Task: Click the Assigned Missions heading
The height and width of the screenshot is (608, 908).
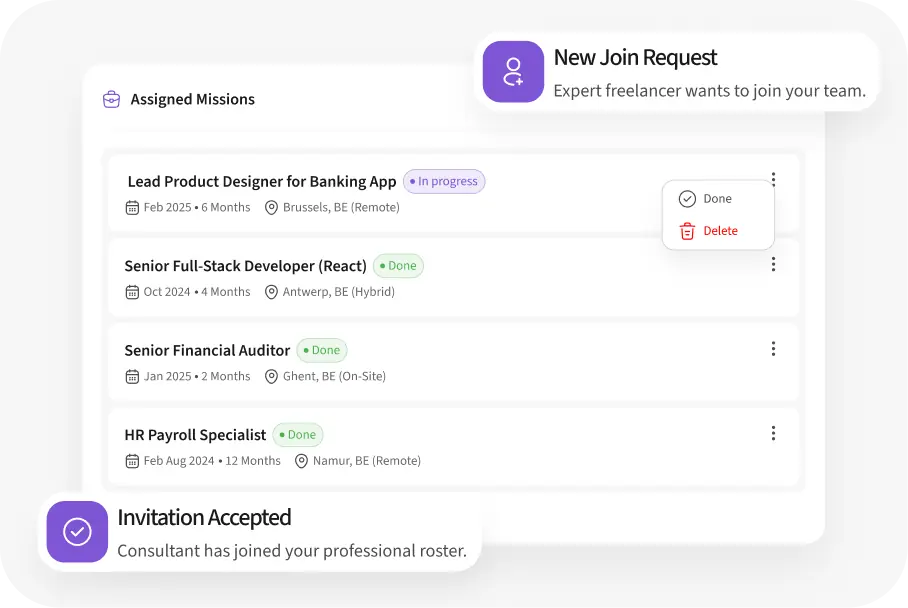Action: click(193, 100)
